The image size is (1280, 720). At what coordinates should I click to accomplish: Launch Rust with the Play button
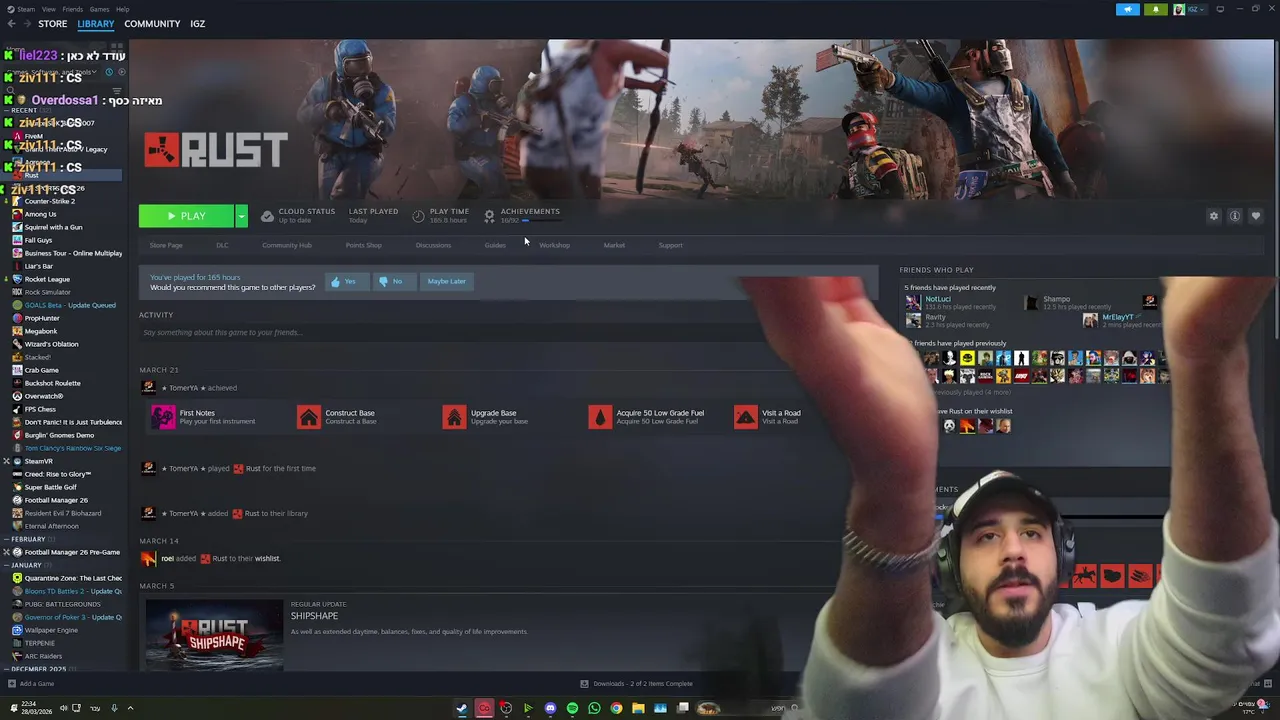click(186, 216)
